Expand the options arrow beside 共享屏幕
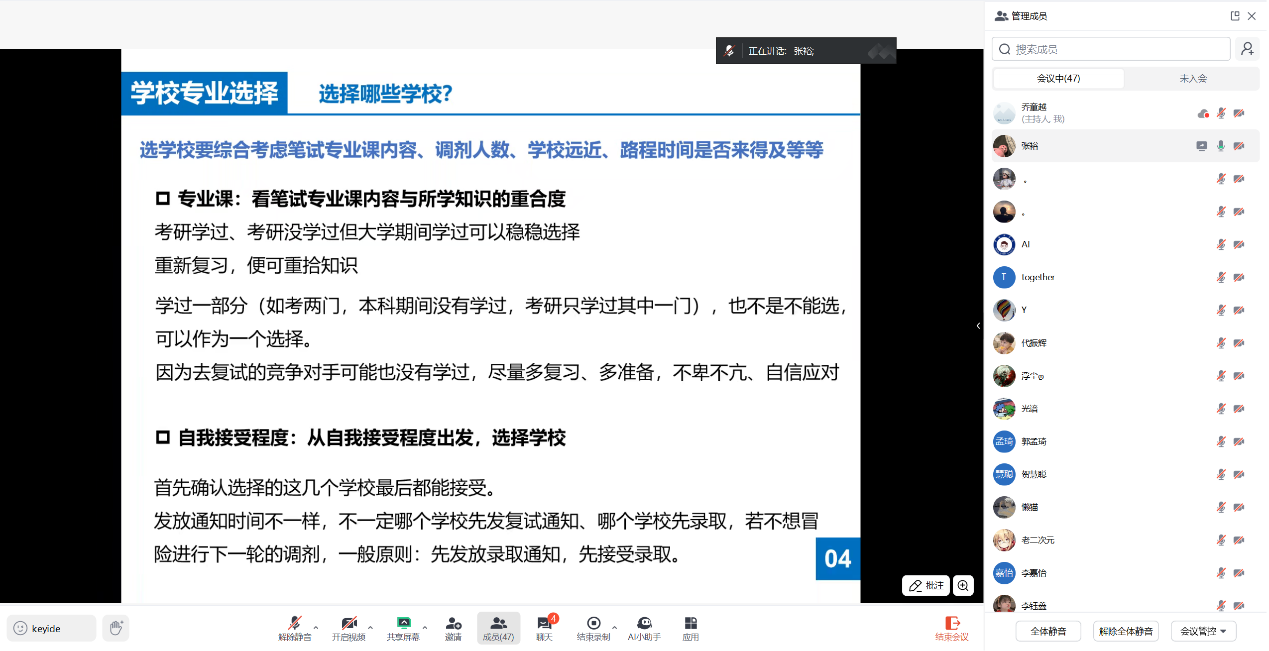Image resolution: width=1269 pixels, height=651 pixels. pos(425,628)
